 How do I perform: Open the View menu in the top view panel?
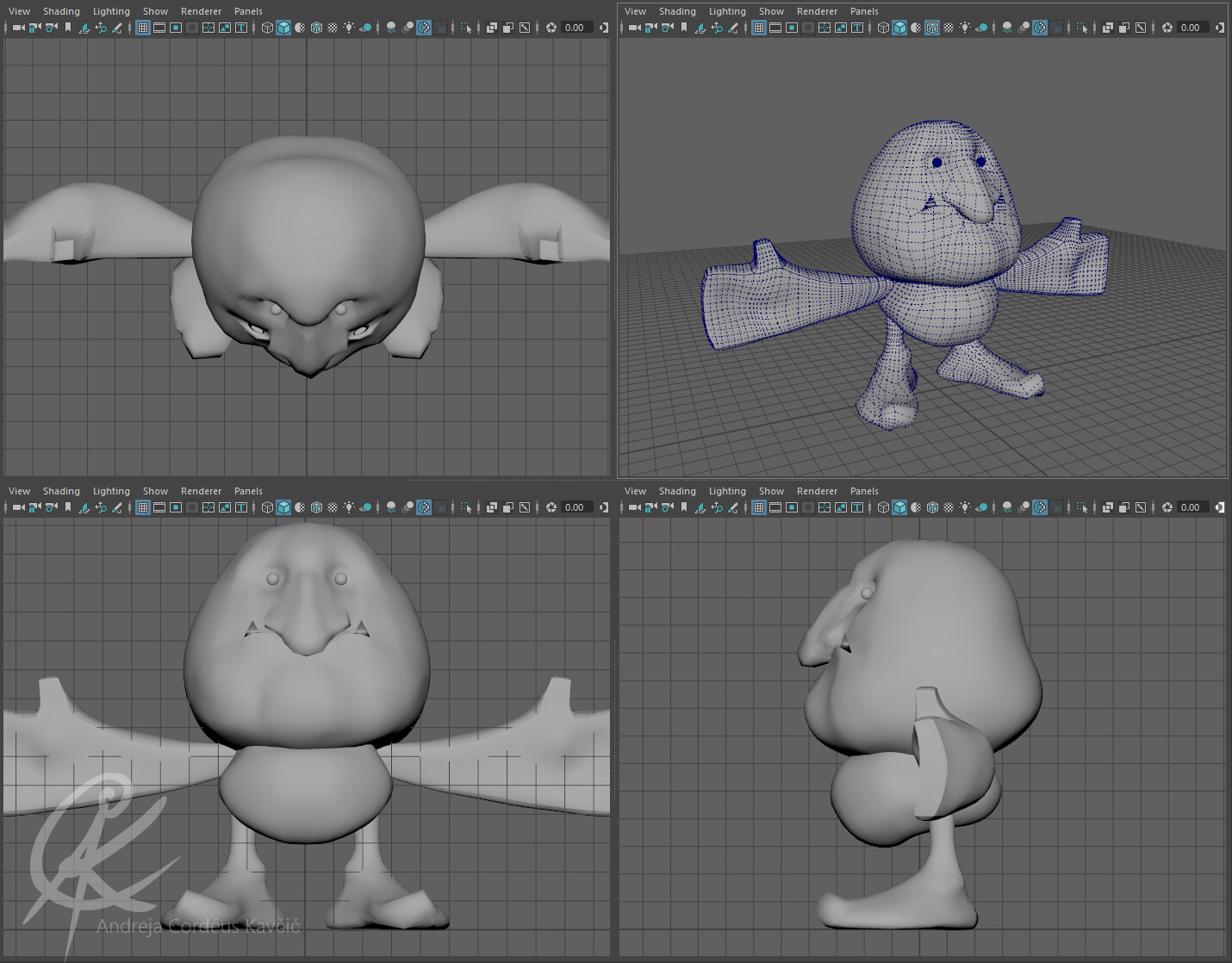(x=19, y=11)
